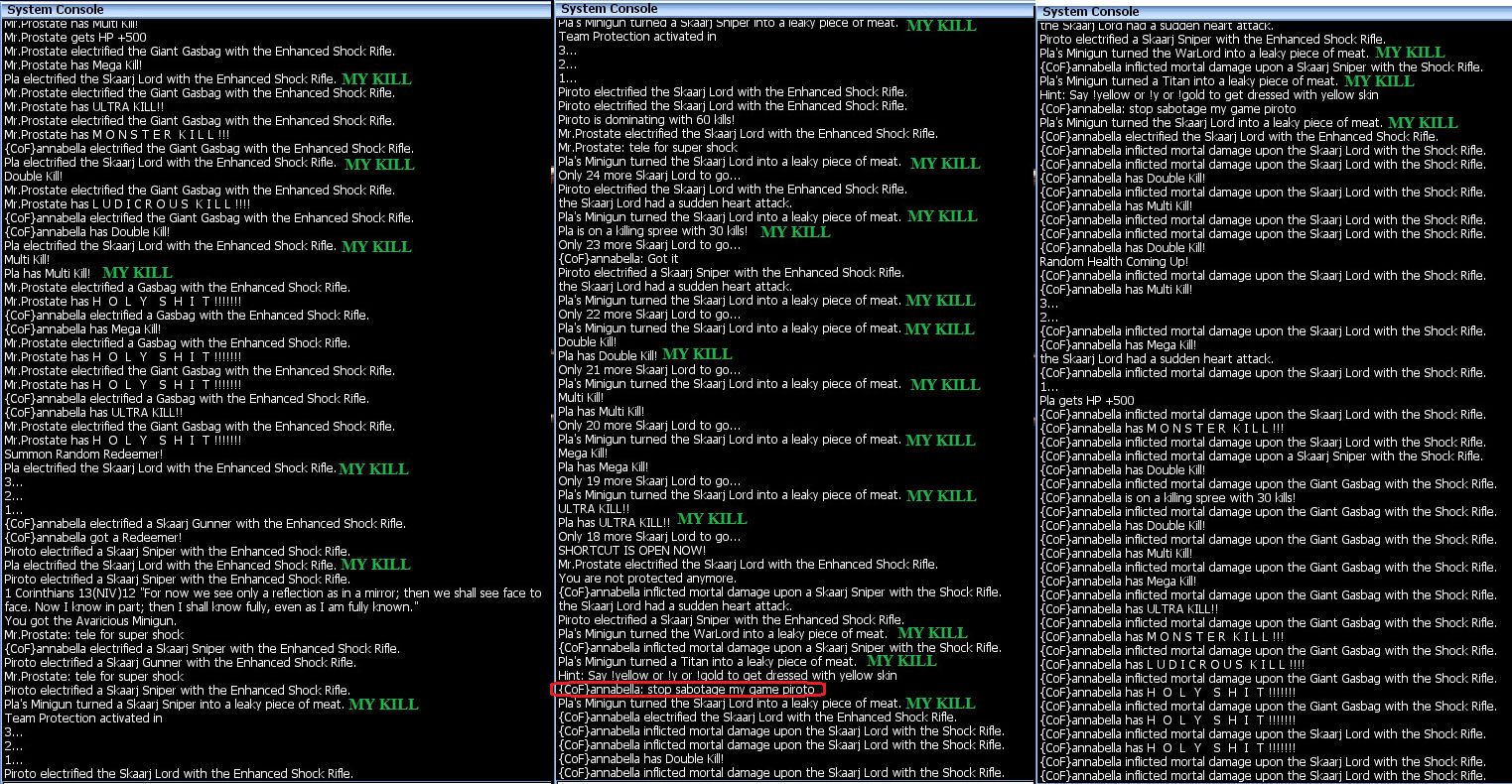
Task: Click "You are not protected anymore." line
Action: coord(647,578)
